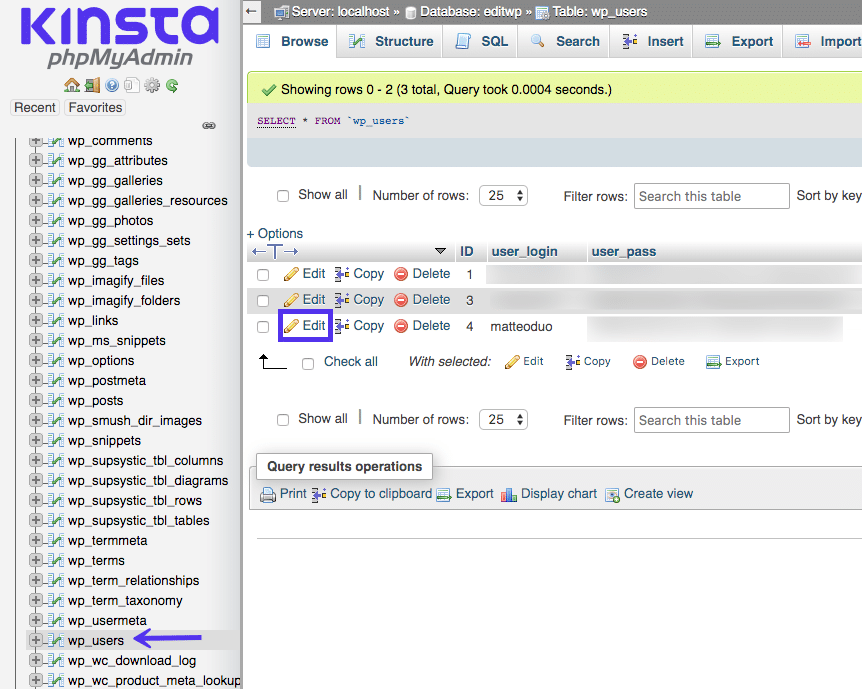Enable Show all rows checkbox
This screenshot has height=689, width=862.
283,194
